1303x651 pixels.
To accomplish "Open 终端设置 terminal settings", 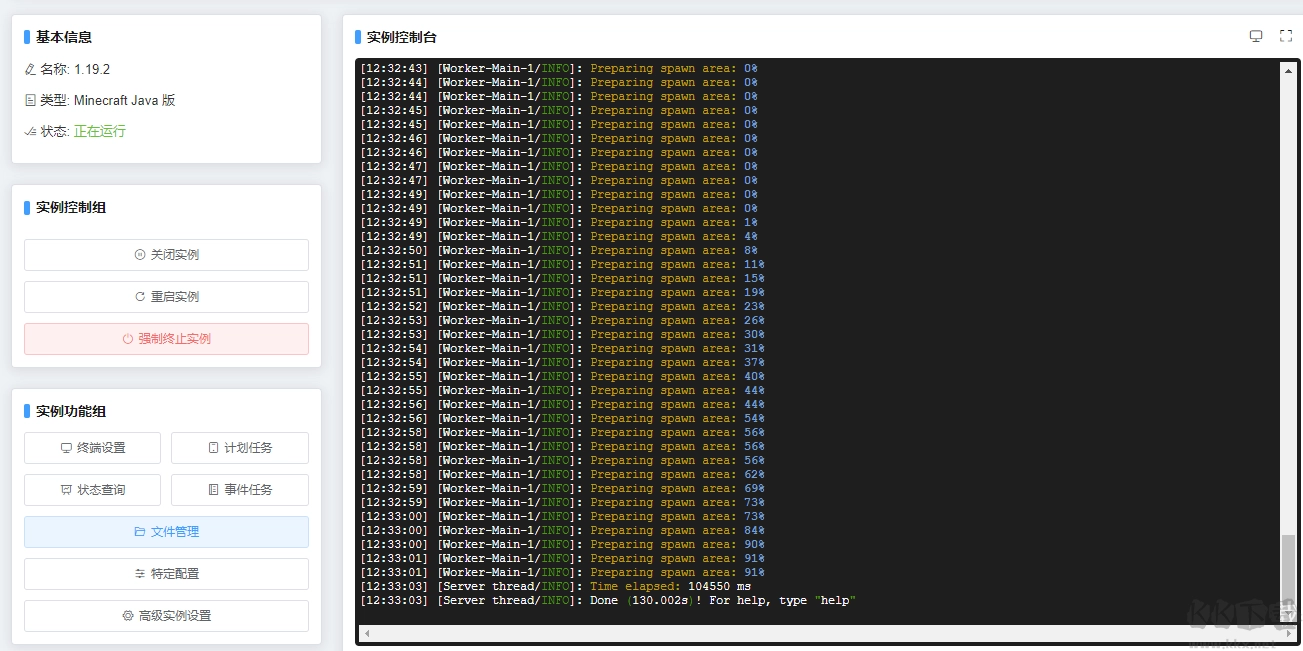I will pyautogui.click(x=92, y=448).
